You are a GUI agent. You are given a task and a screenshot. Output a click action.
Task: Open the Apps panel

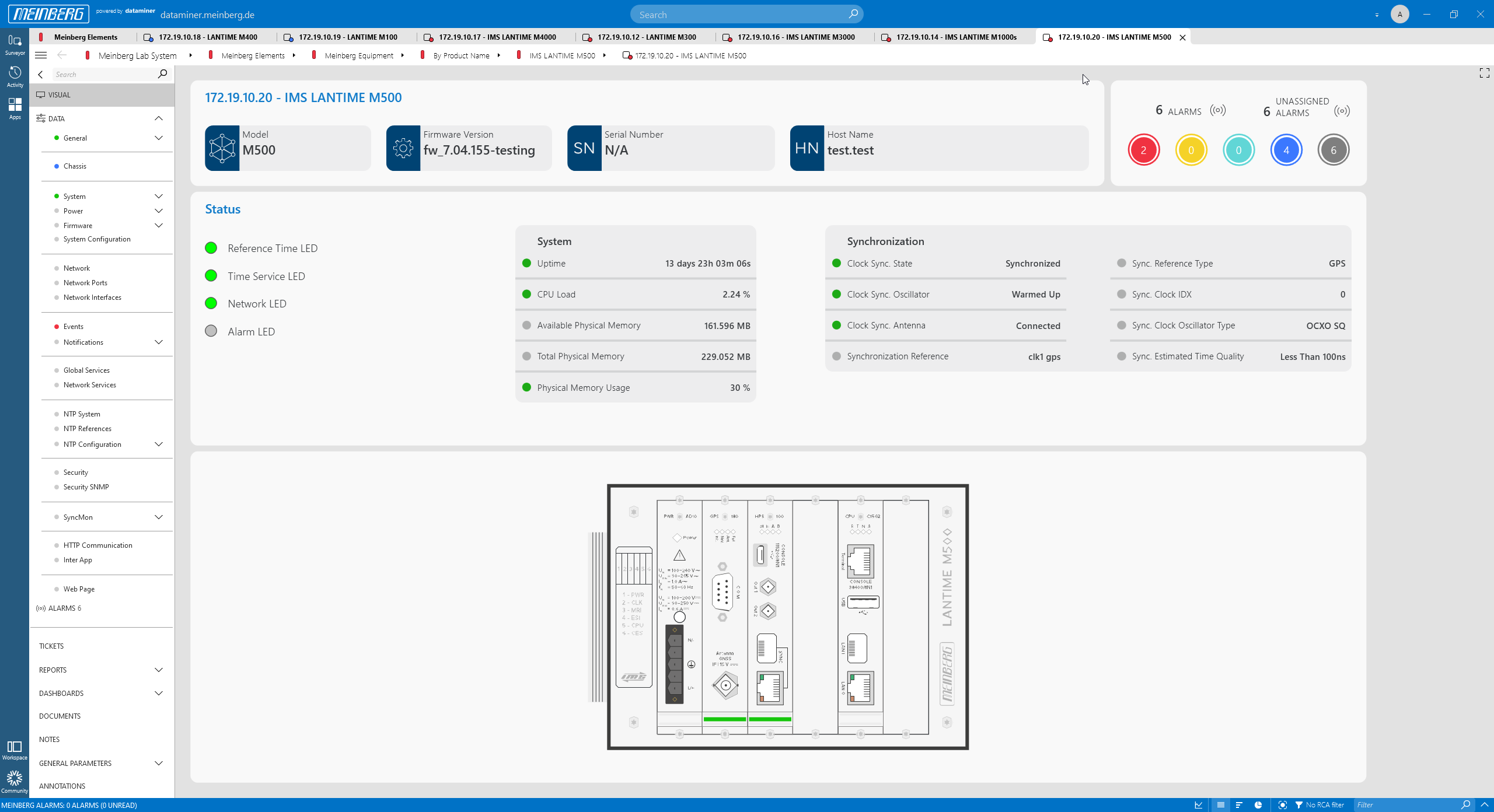(15, 108)
